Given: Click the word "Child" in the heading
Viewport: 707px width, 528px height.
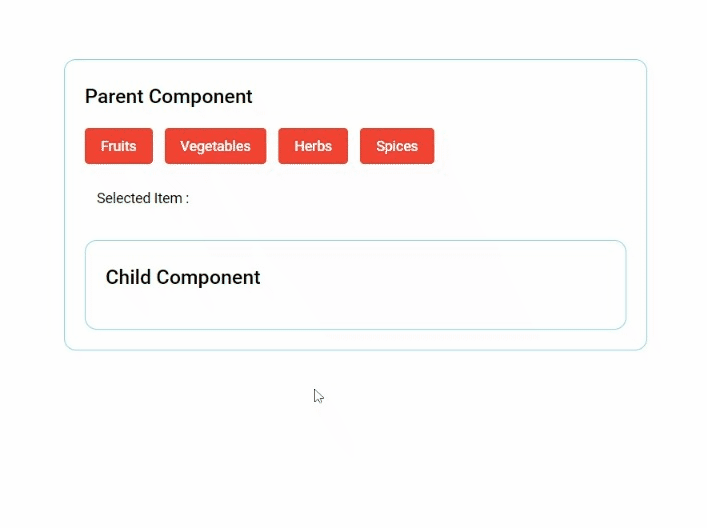Looking at the screenshot, I should [128, 278].
